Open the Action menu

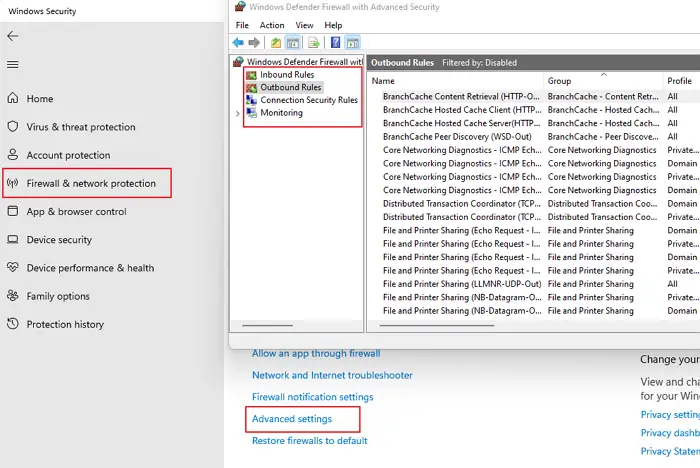(x=272, y=25)
